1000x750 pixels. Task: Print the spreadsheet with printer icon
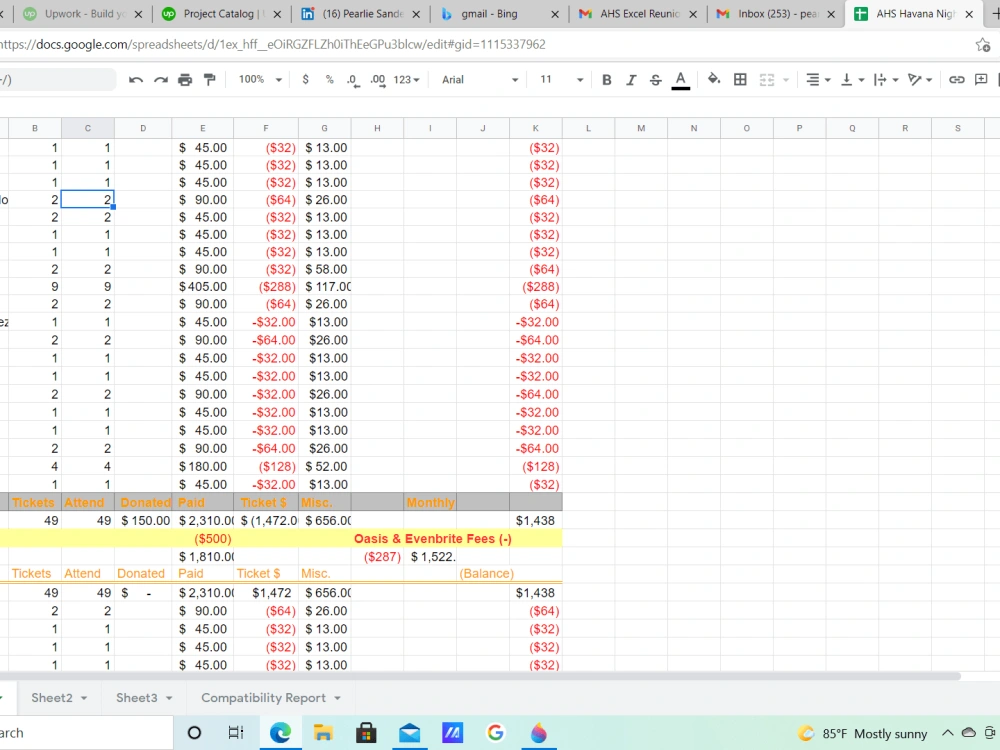(x=185, y=80)
